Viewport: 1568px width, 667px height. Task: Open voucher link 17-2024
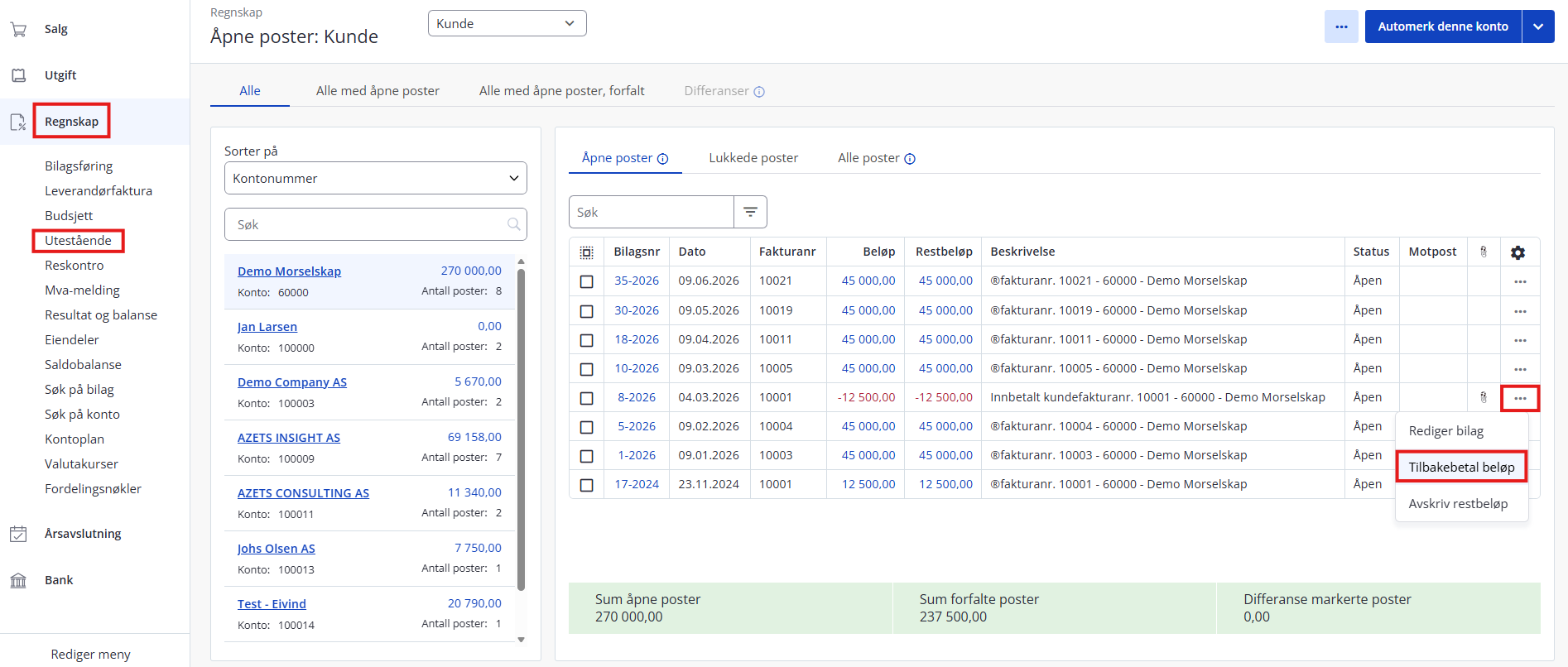[637, 484]
